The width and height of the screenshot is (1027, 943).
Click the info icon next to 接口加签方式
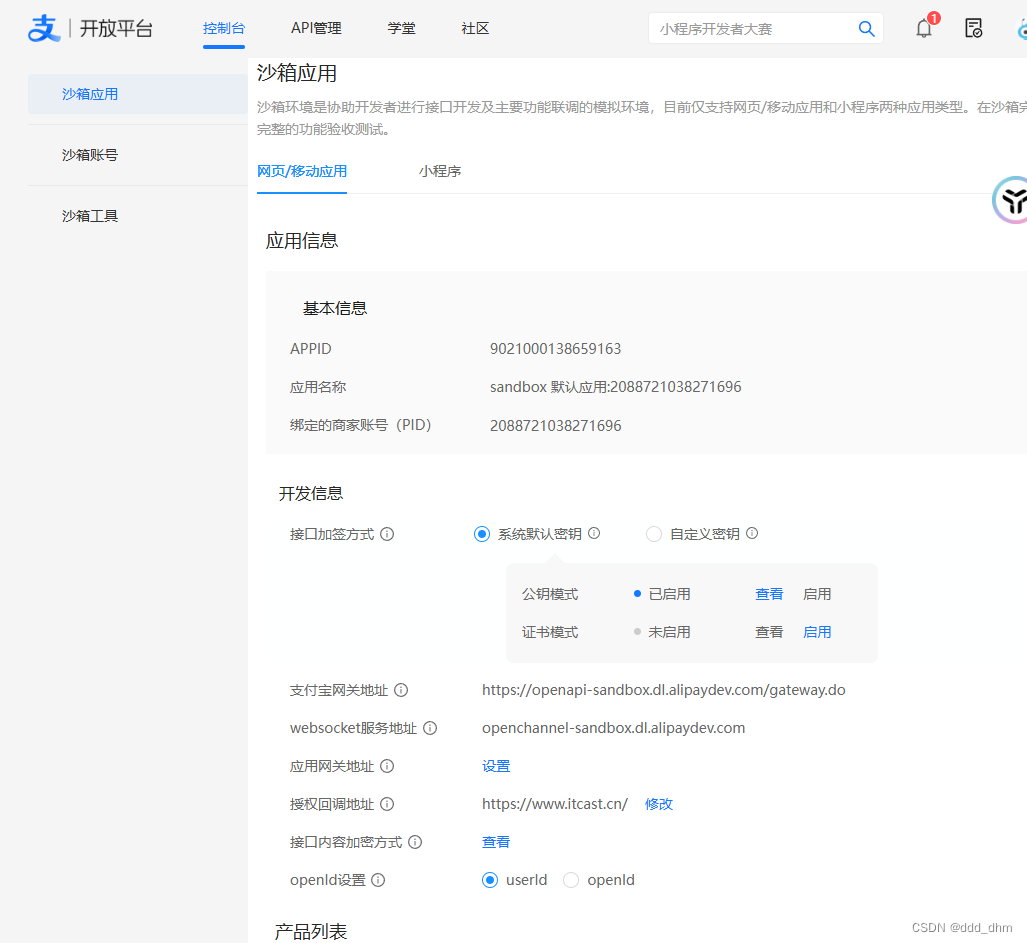[x=385, y=534]
